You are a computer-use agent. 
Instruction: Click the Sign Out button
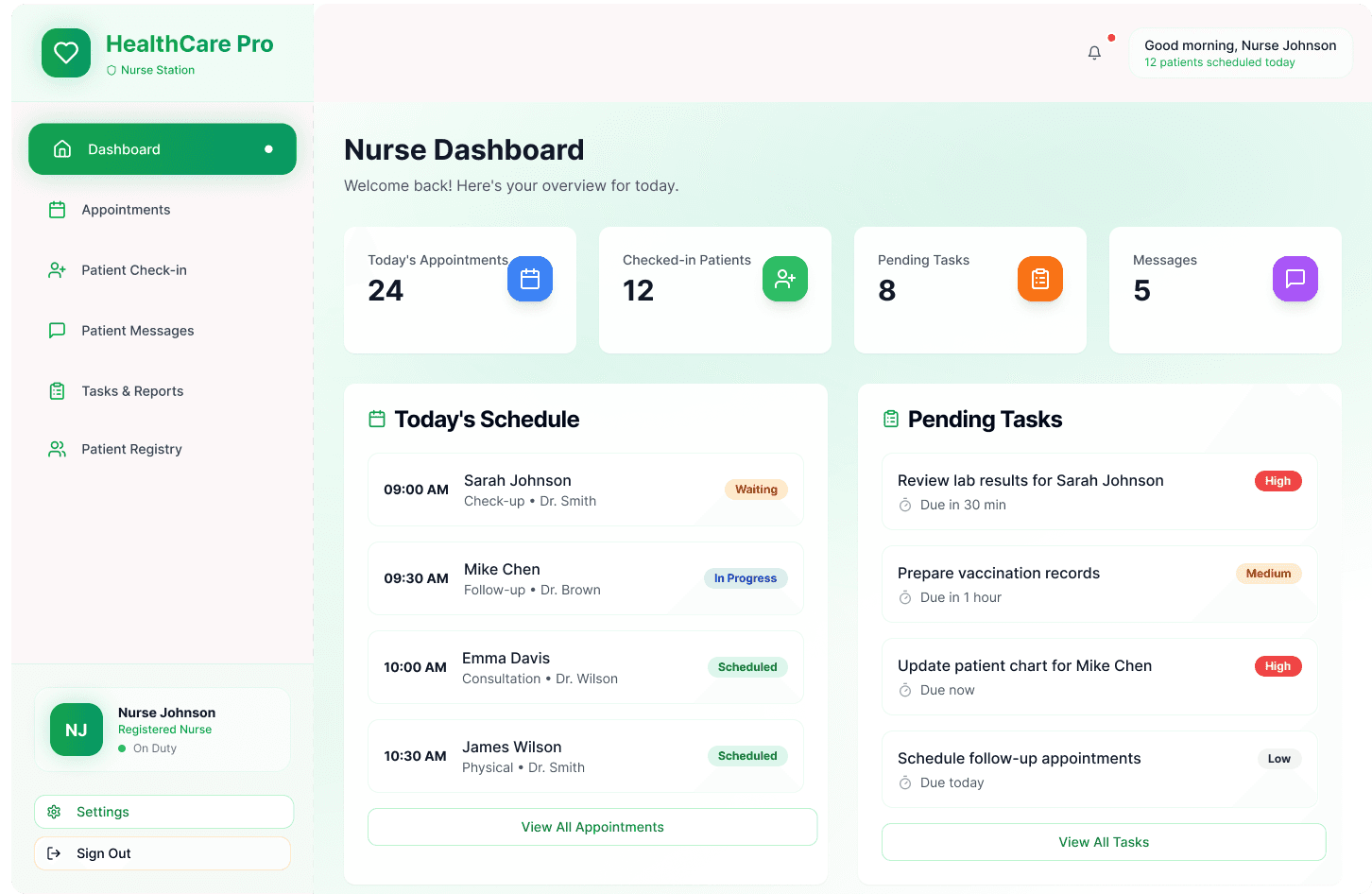pyautogui.click(x=163, y=853)
